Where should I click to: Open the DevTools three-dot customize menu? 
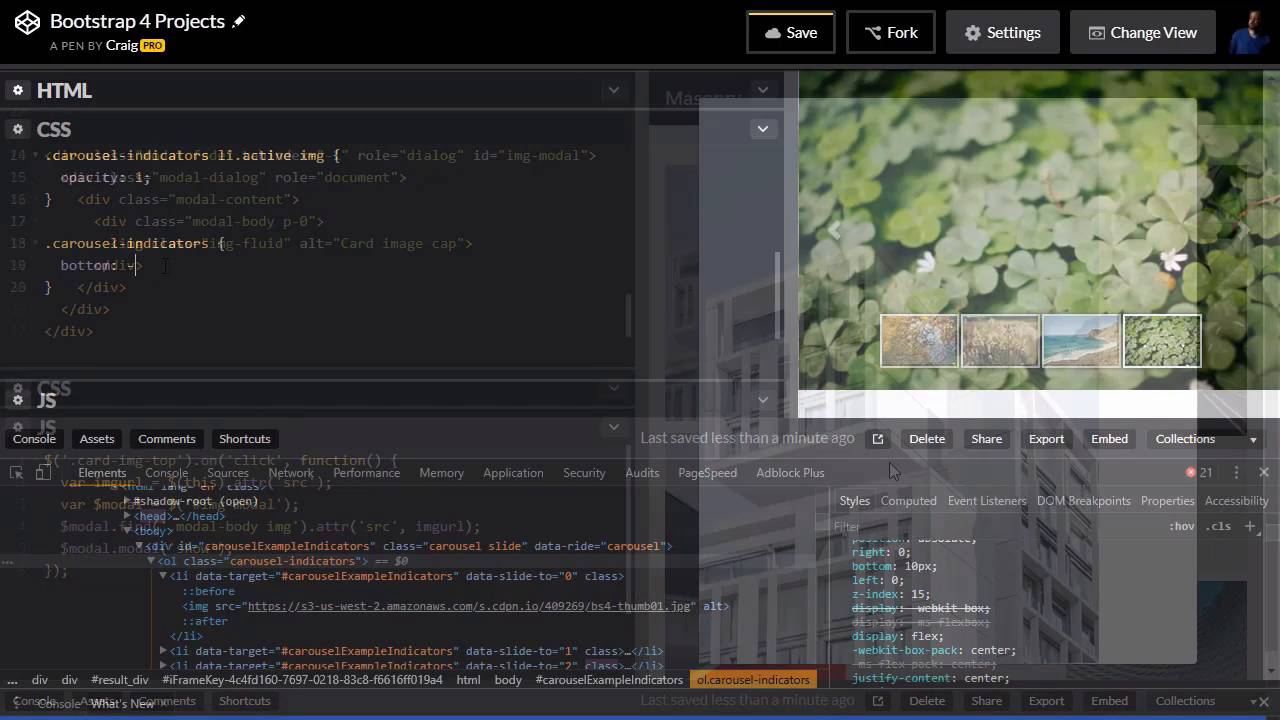[1236, 472]
